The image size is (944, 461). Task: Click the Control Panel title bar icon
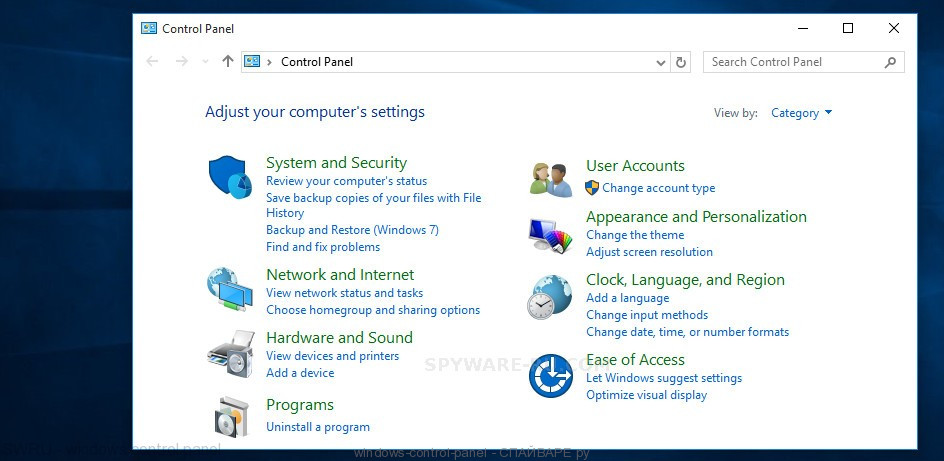click(149, 28)
